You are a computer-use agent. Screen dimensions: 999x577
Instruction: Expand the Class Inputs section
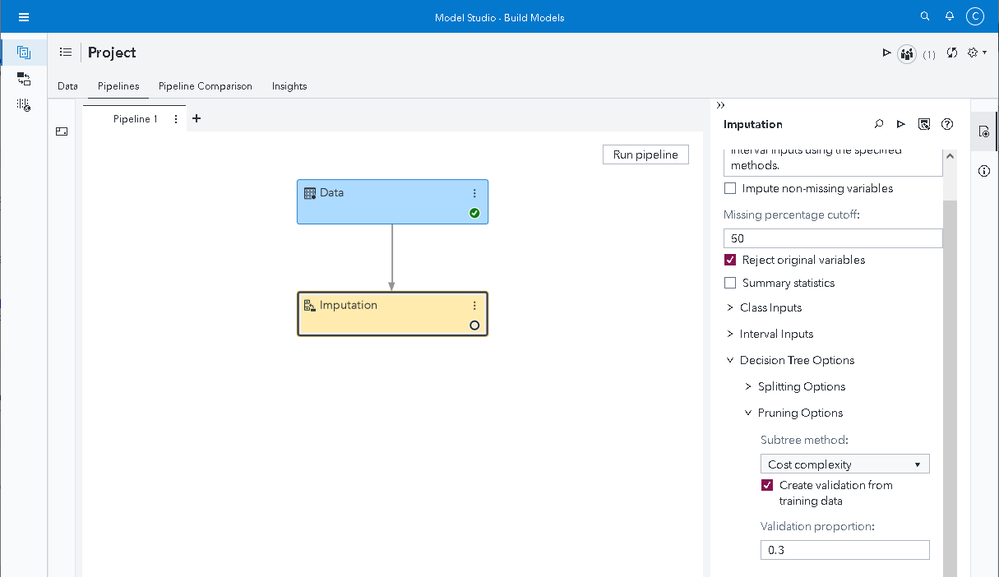[730, 308]
